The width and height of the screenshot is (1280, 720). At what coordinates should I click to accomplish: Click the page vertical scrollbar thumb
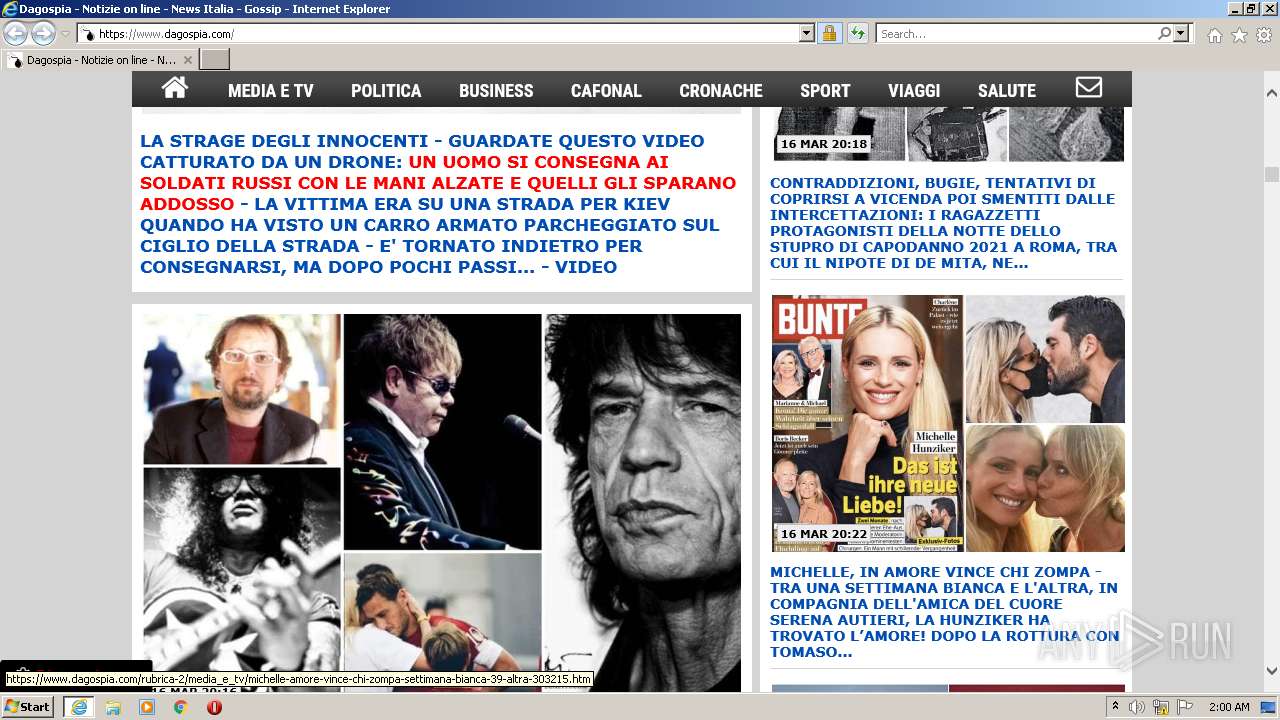(x=1271, y=175)
